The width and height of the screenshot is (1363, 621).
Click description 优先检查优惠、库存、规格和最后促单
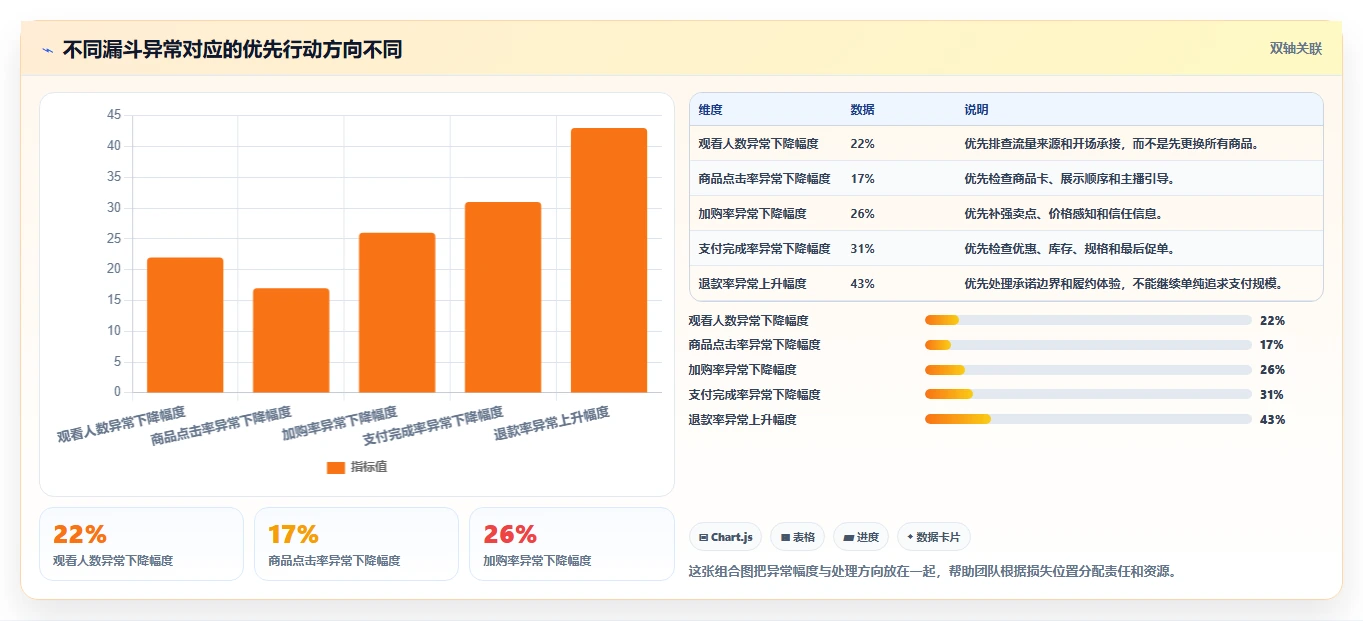(x=1069, y=249)
